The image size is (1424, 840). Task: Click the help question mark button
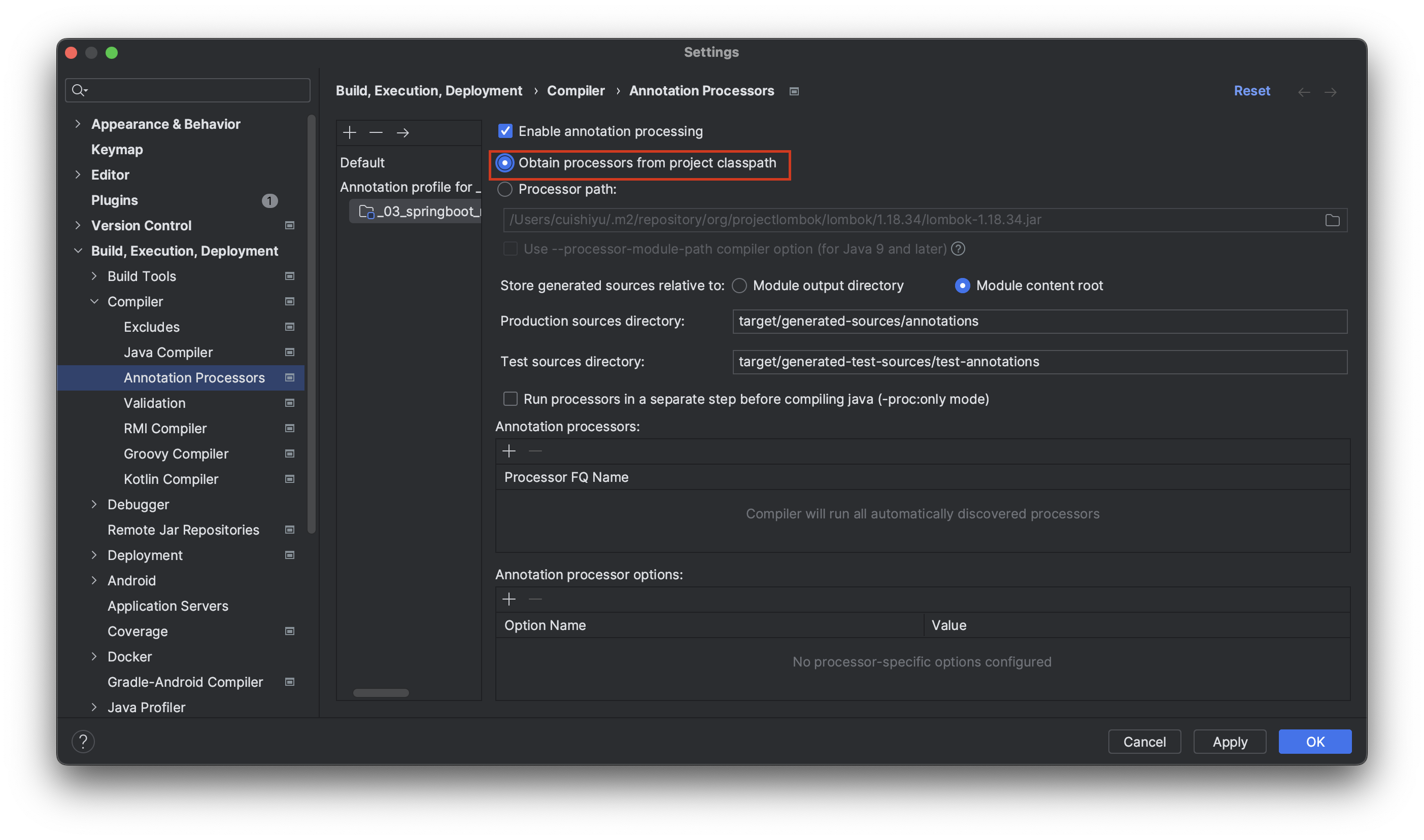coord(83,742)
